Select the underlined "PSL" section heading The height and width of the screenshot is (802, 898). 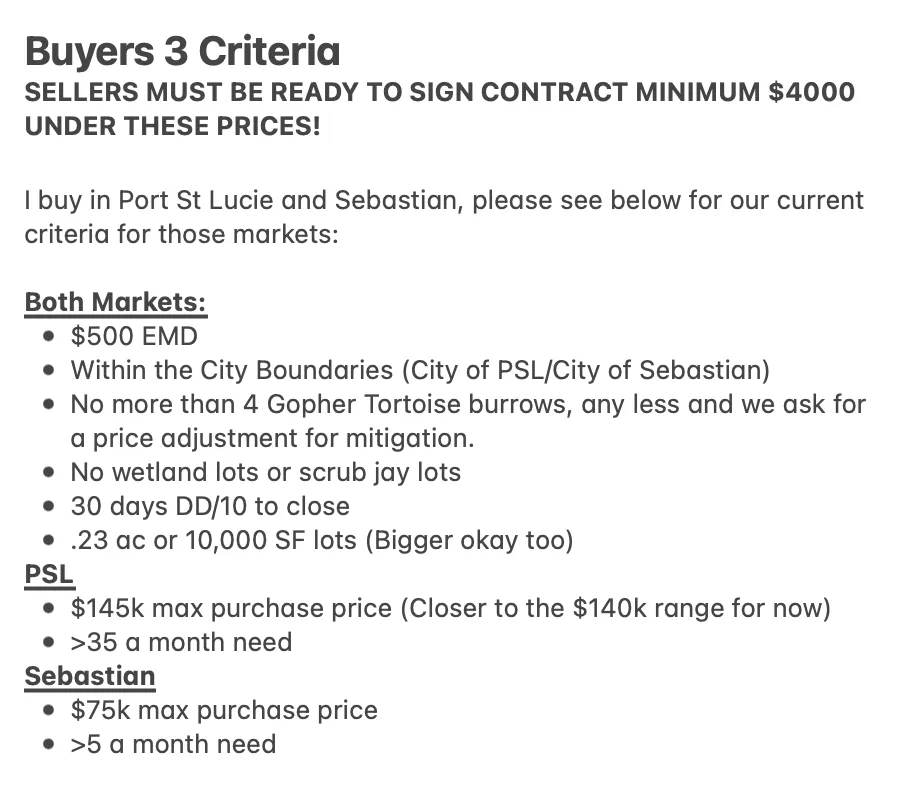click(x=50, y=574)
